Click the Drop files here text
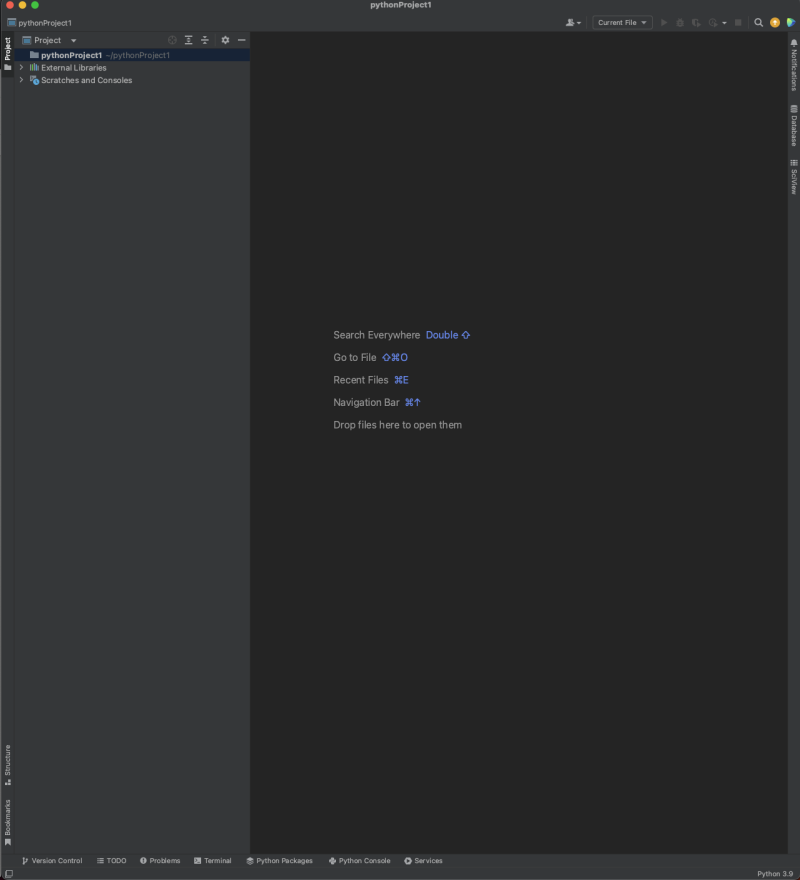Image resolution: width=800 pixels, height=880 pixels. pos(397,425)
